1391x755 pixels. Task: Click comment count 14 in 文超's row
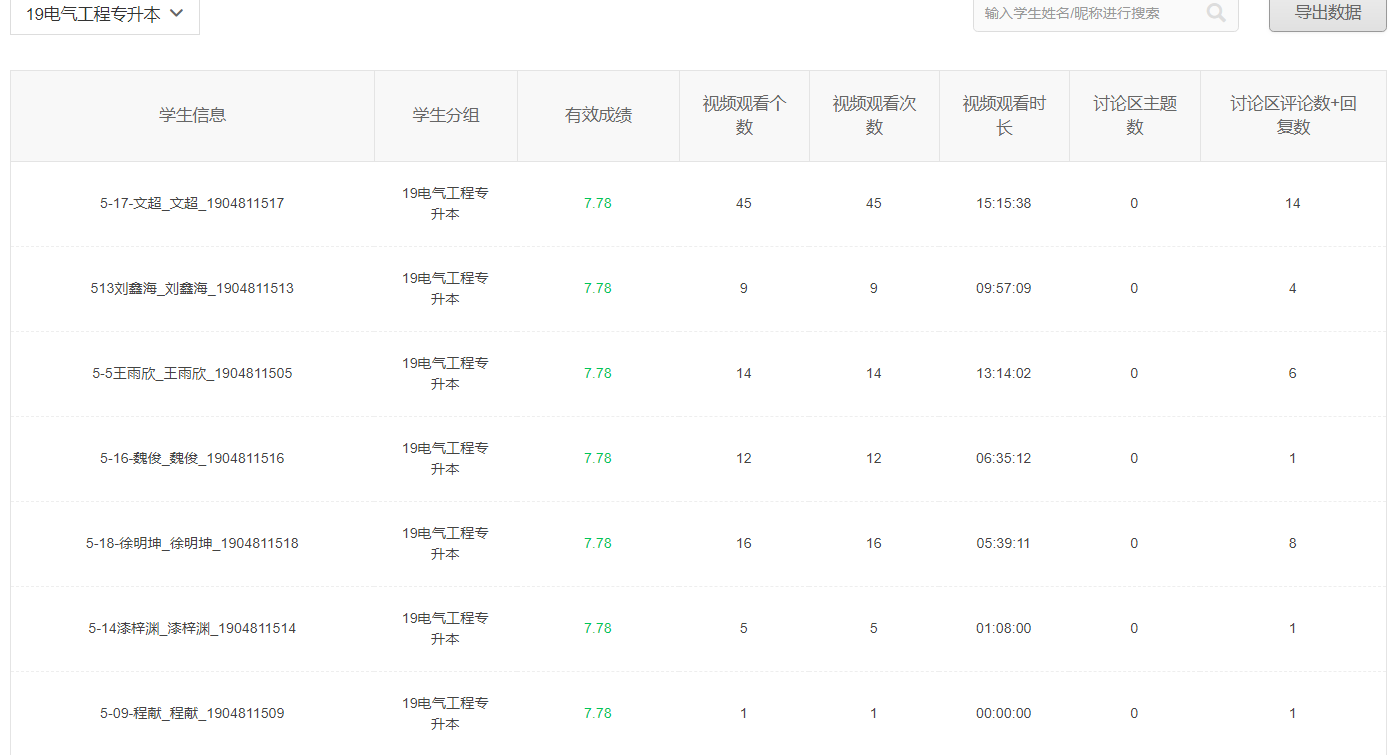tap(1293, 203)
